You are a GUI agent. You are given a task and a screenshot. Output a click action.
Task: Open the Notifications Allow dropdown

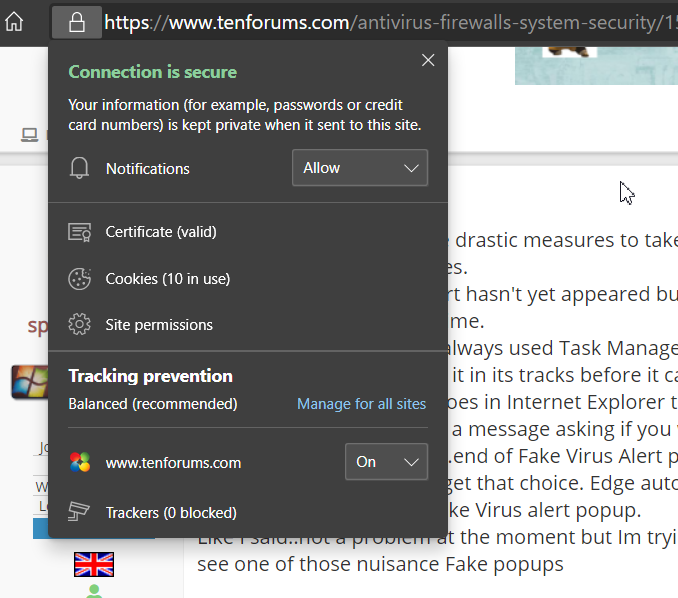360,168
